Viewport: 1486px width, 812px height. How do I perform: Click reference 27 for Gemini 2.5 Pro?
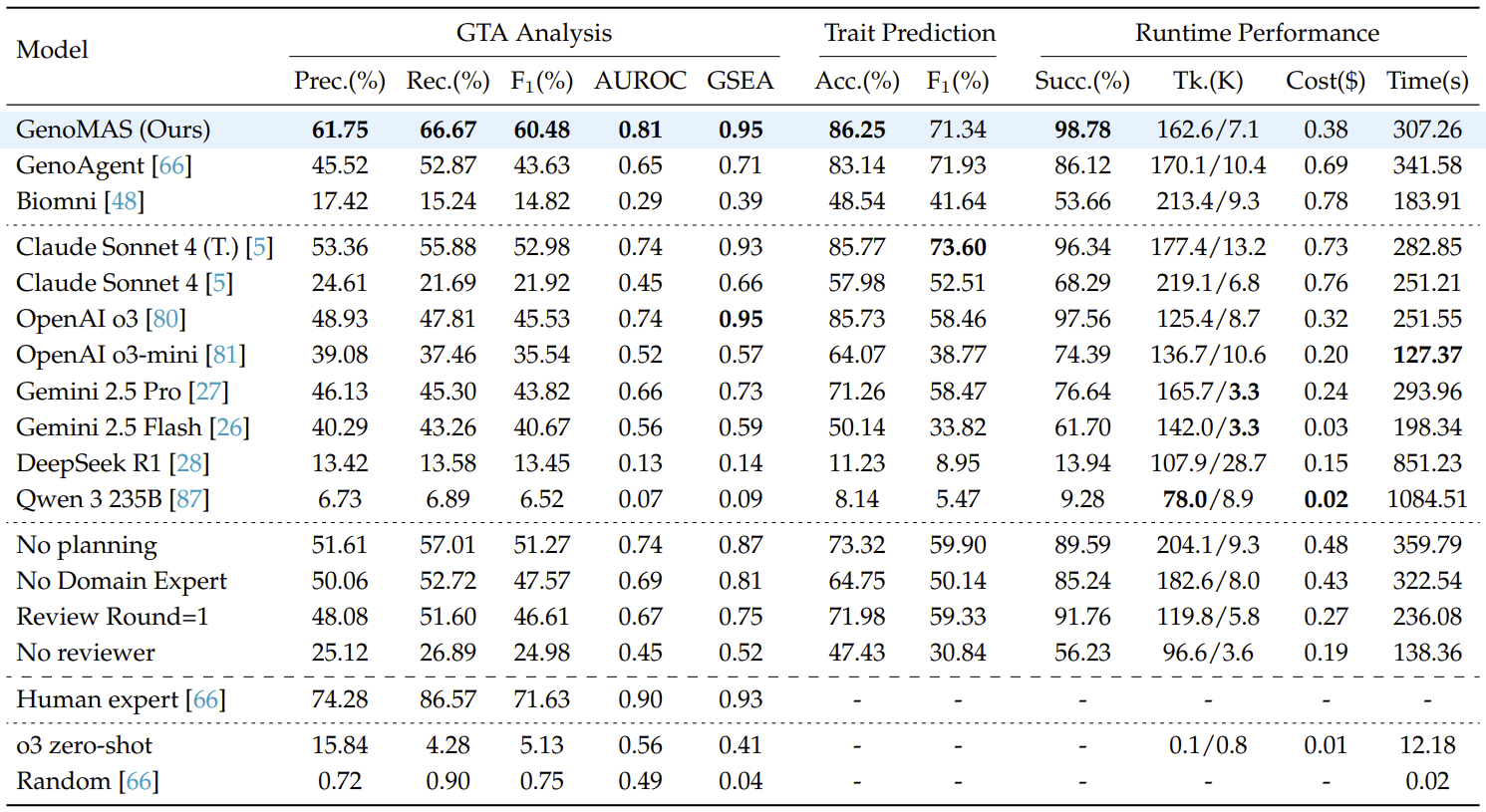(210, 392)
